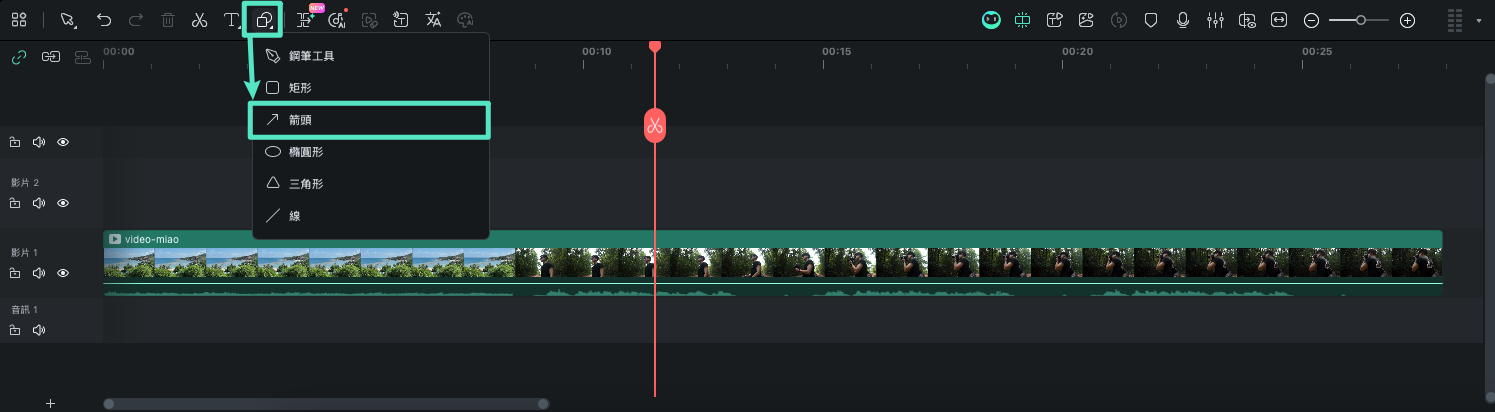Expand dropdown arrow beside audio meter

(x=1479, y=20)
